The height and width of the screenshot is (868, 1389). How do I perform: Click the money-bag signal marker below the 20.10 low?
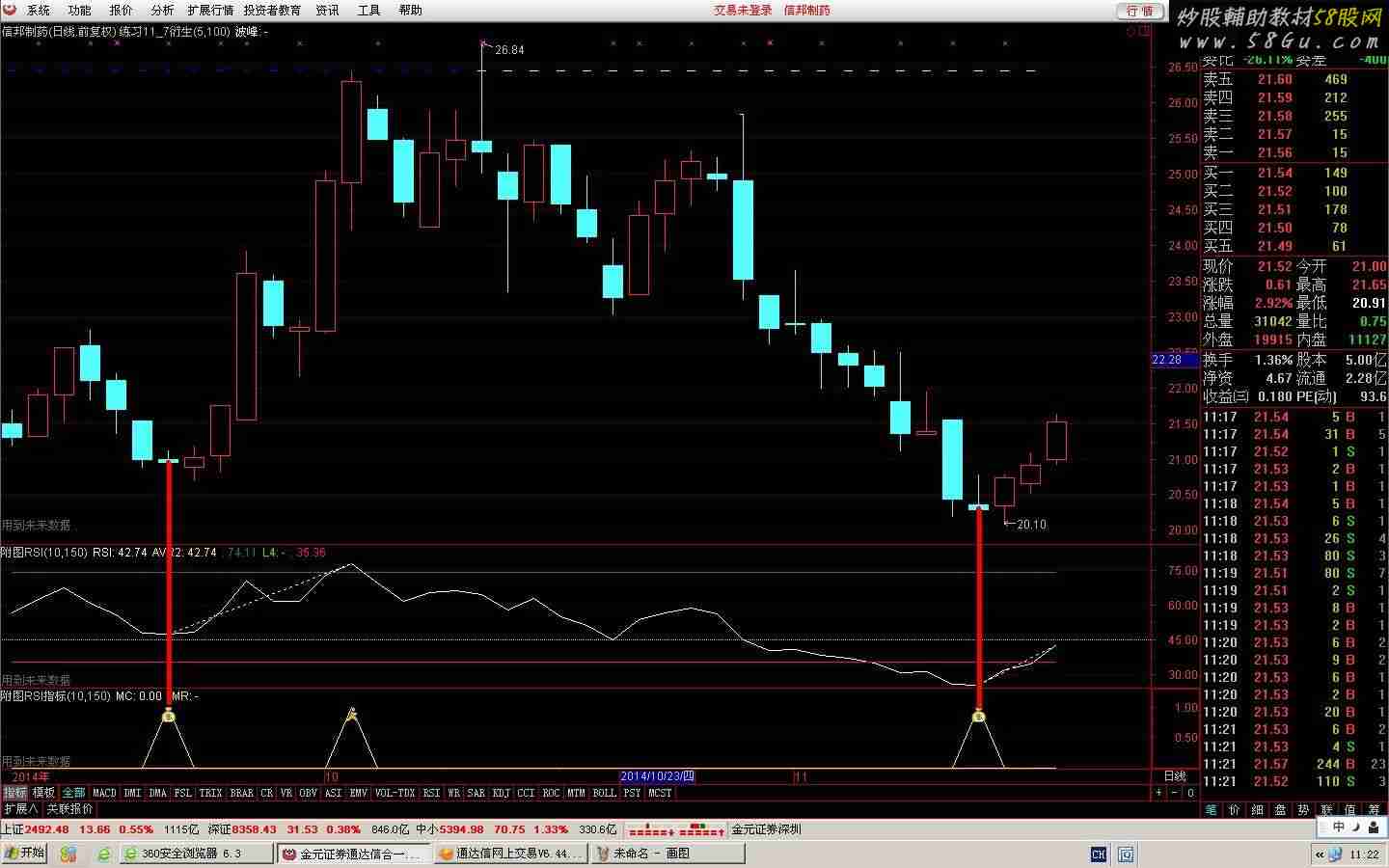point(979,716)
